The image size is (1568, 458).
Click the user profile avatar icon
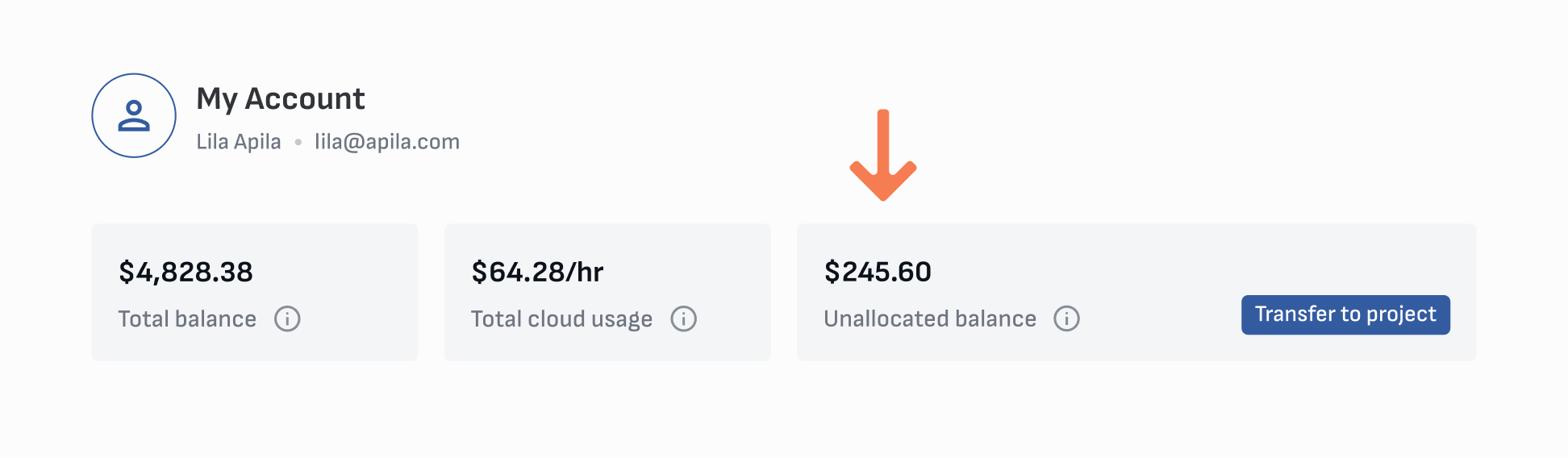tap(134, 115)
